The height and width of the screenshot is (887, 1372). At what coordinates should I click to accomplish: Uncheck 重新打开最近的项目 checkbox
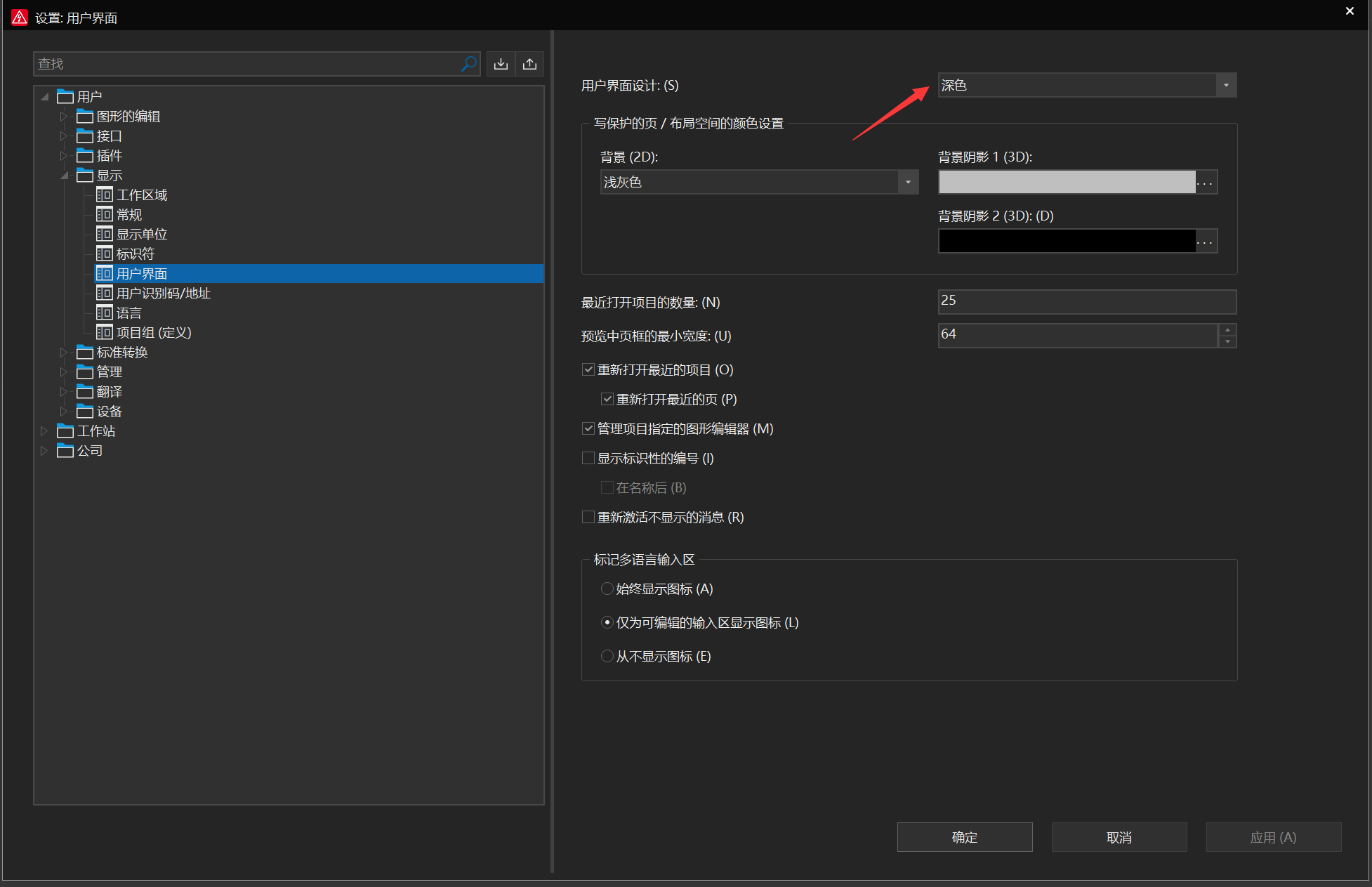(588, 369)
